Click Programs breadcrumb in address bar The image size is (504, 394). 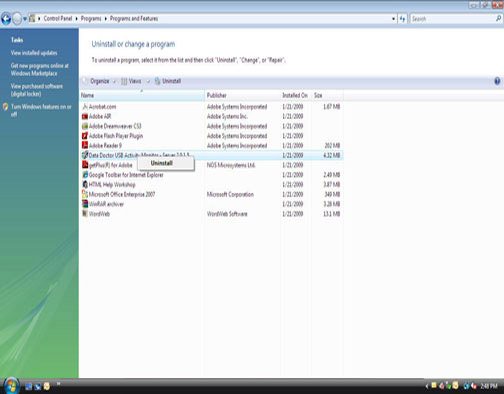click(91, 19)
